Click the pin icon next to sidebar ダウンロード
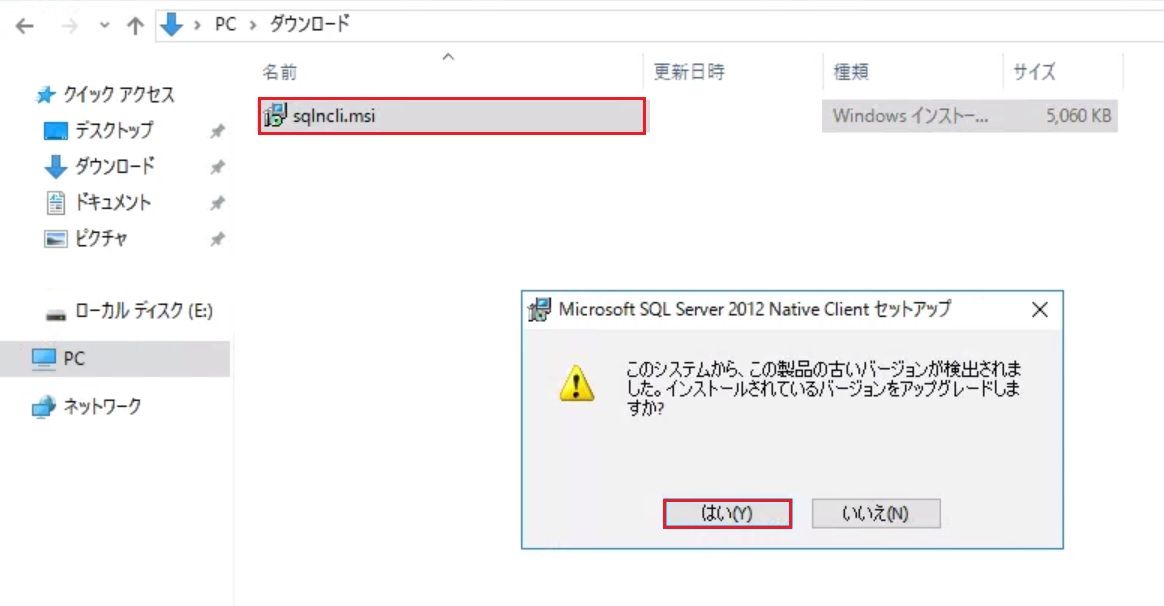 click(x=217, y=167)
